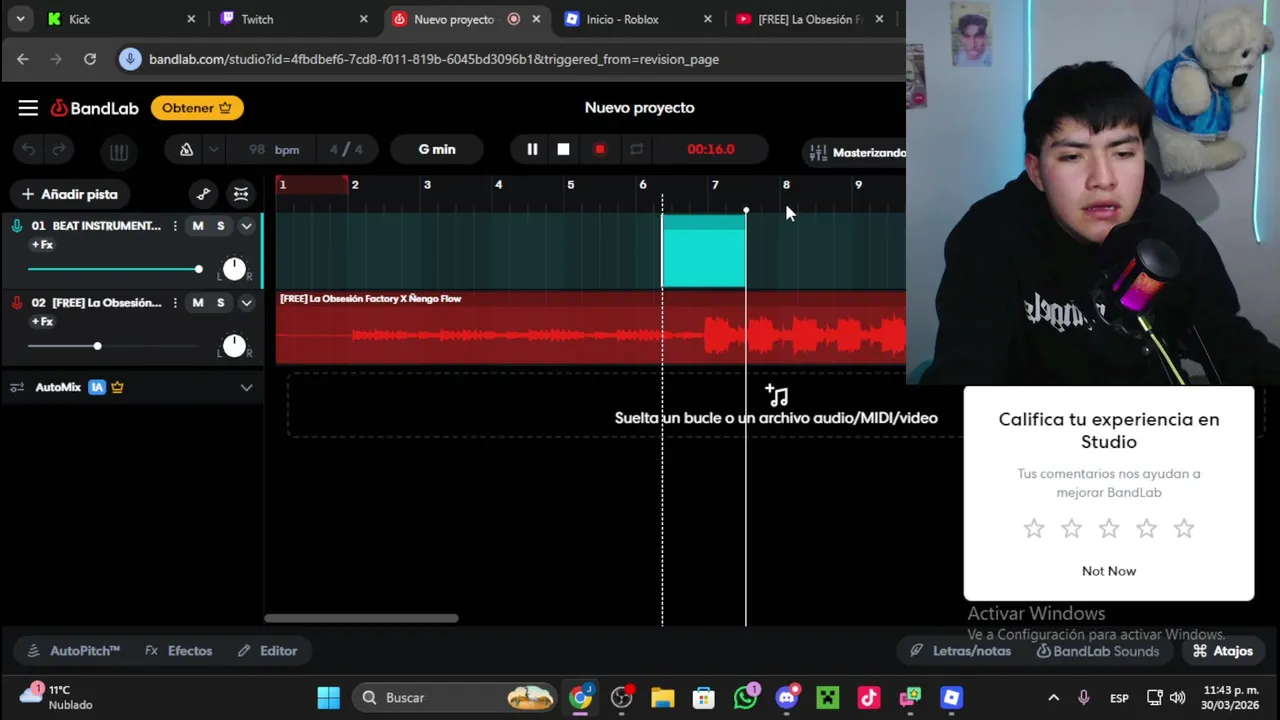Click bar 4 on the timeline ruler

point(498,185)
